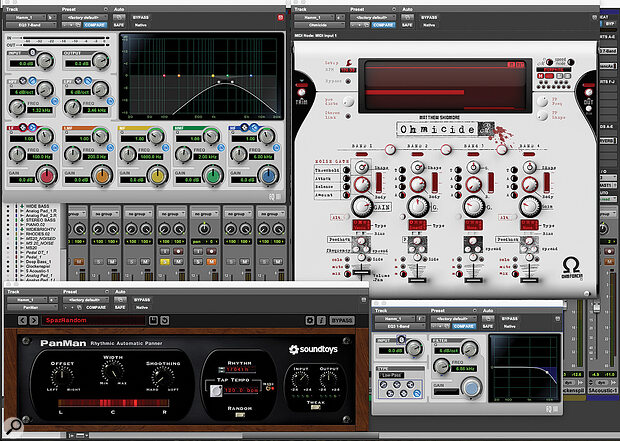Select HF band shelf type icon
The image size is (620, 441).
coord(254,127)
